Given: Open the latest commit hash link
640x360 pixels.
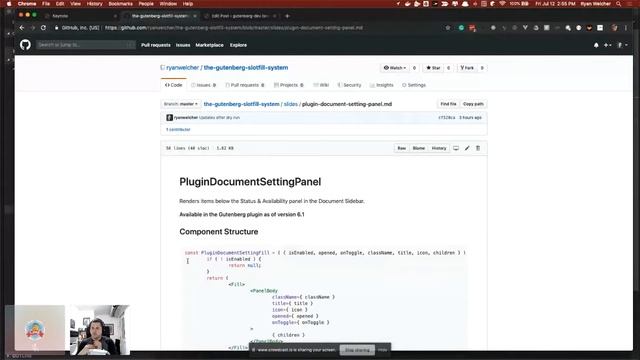Looking at the screenshot, I should tap(447, 118).
